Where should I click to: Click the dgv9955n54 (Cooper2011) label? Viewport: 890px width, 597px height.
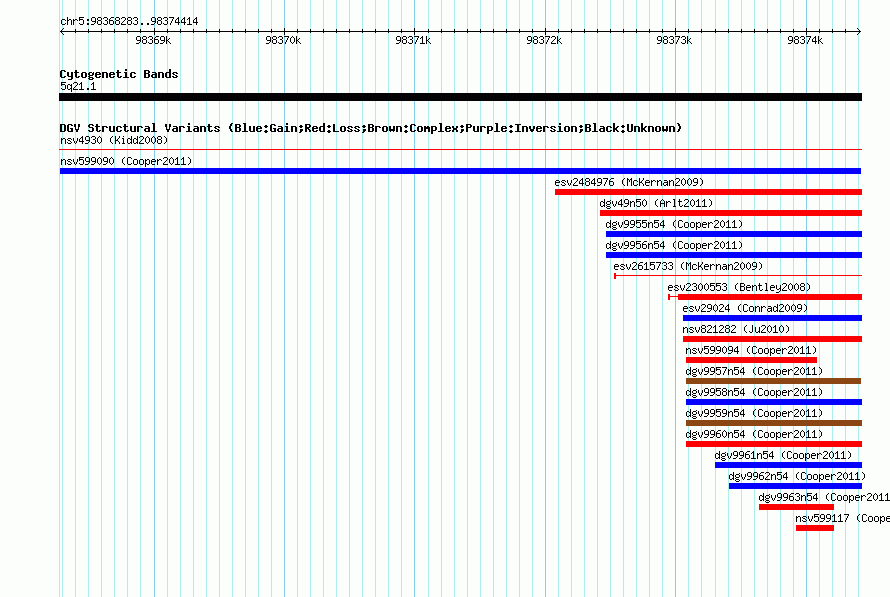pos(674,224)
